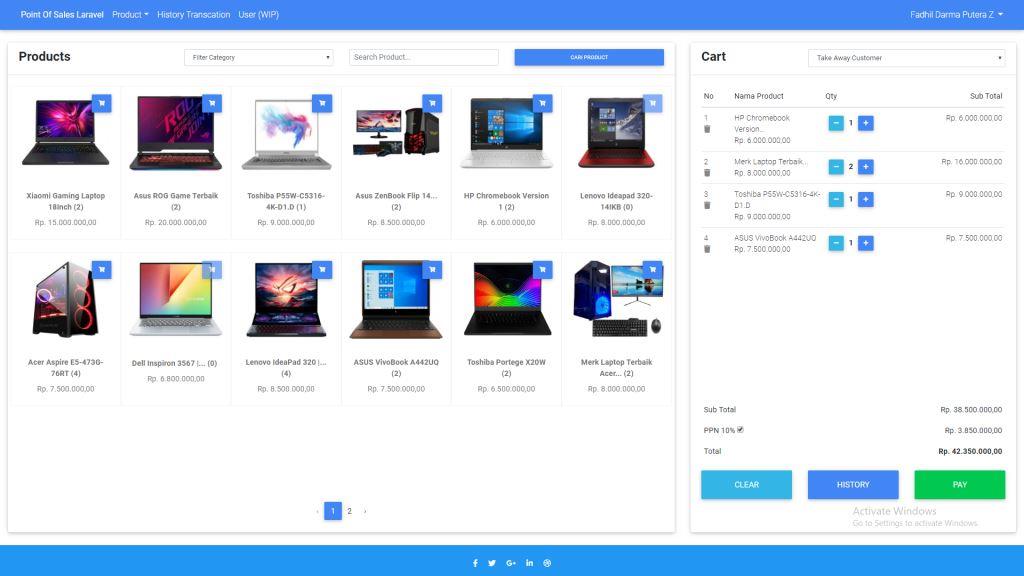Add Merk Laptop Terbaik Acer to cart
Screen dimensions: 1024x576
(652, 270)
